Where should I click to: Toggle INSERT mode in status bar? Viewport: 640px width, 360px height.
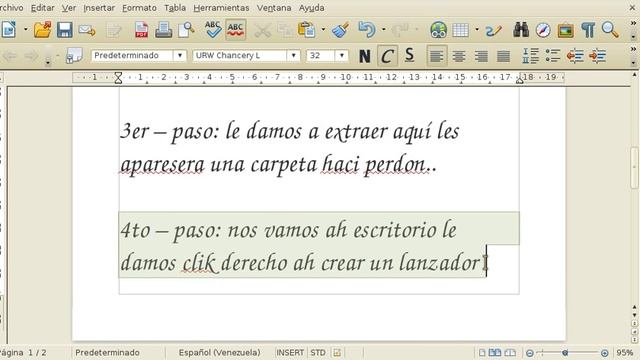pos(290,352)
